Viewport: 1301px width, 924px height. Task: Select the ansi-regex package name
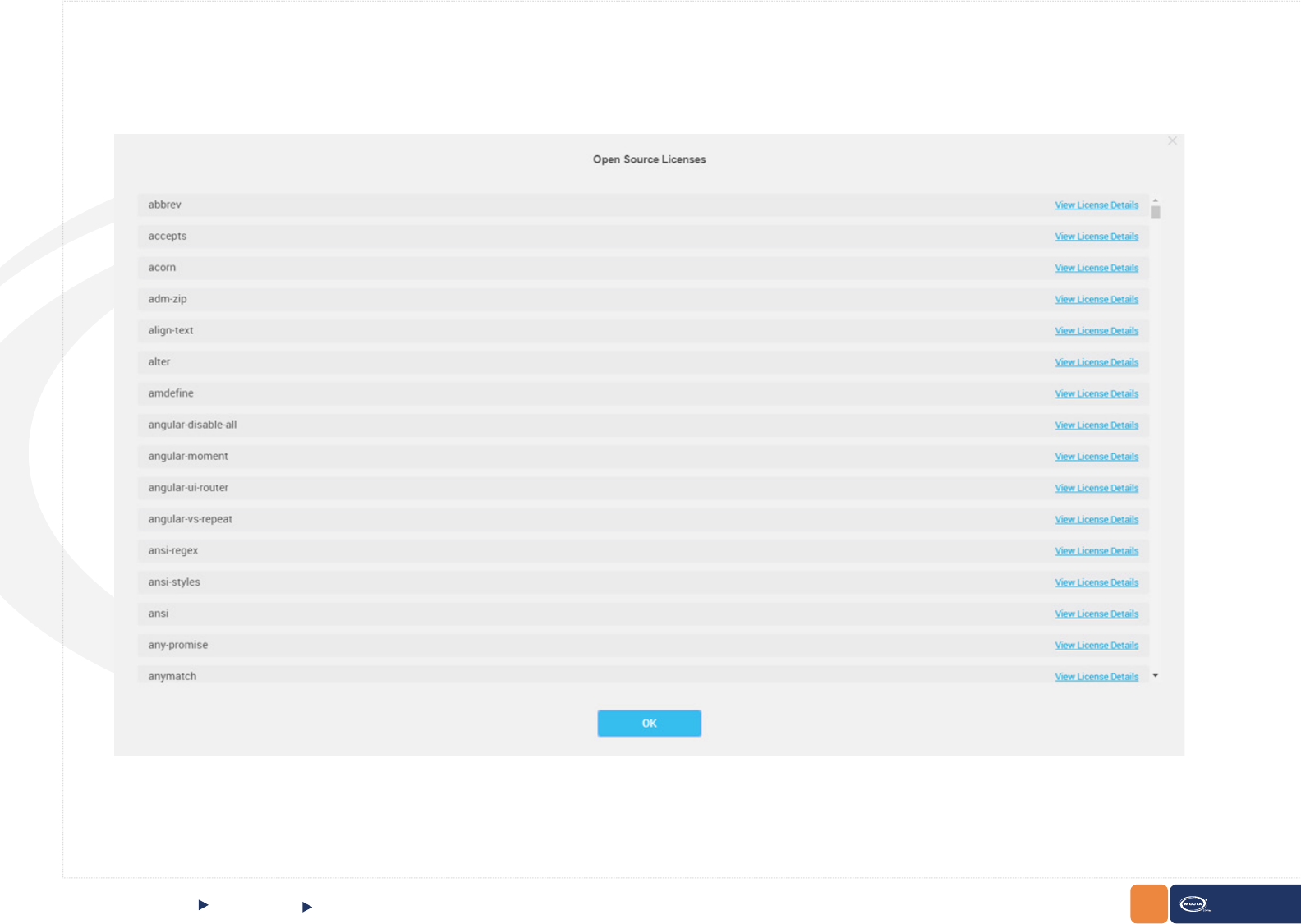(173, 550)
